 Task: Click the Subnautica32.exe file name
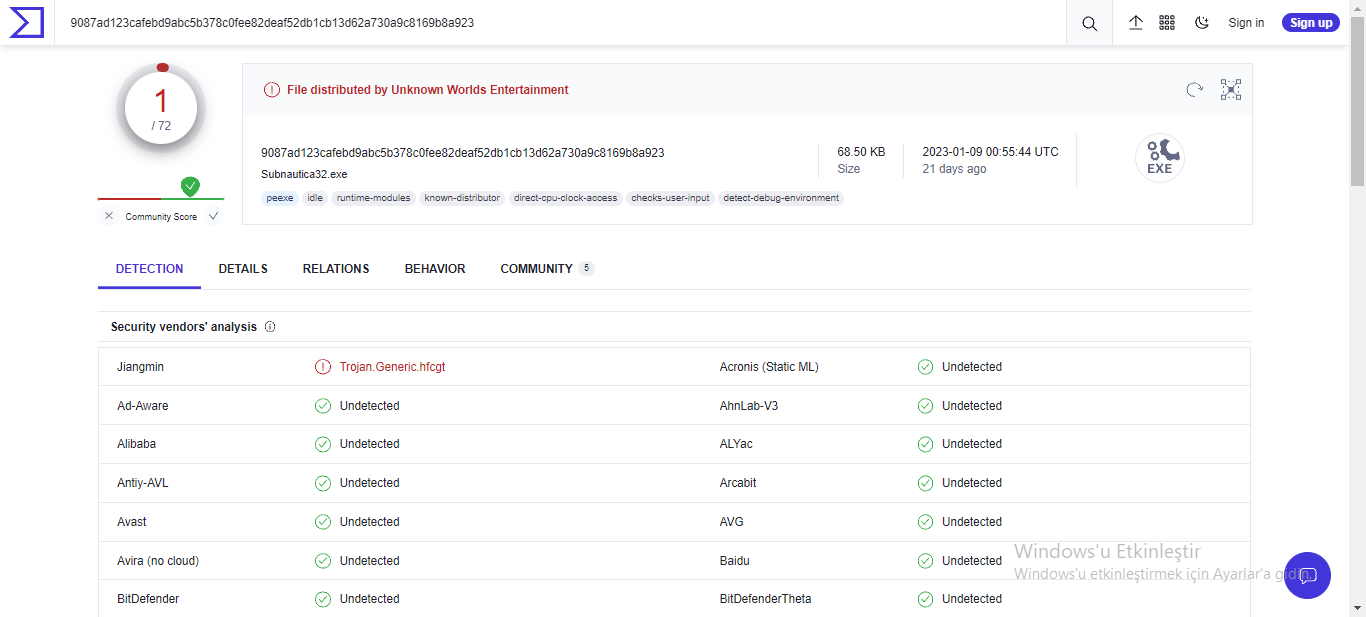(304, 174)
